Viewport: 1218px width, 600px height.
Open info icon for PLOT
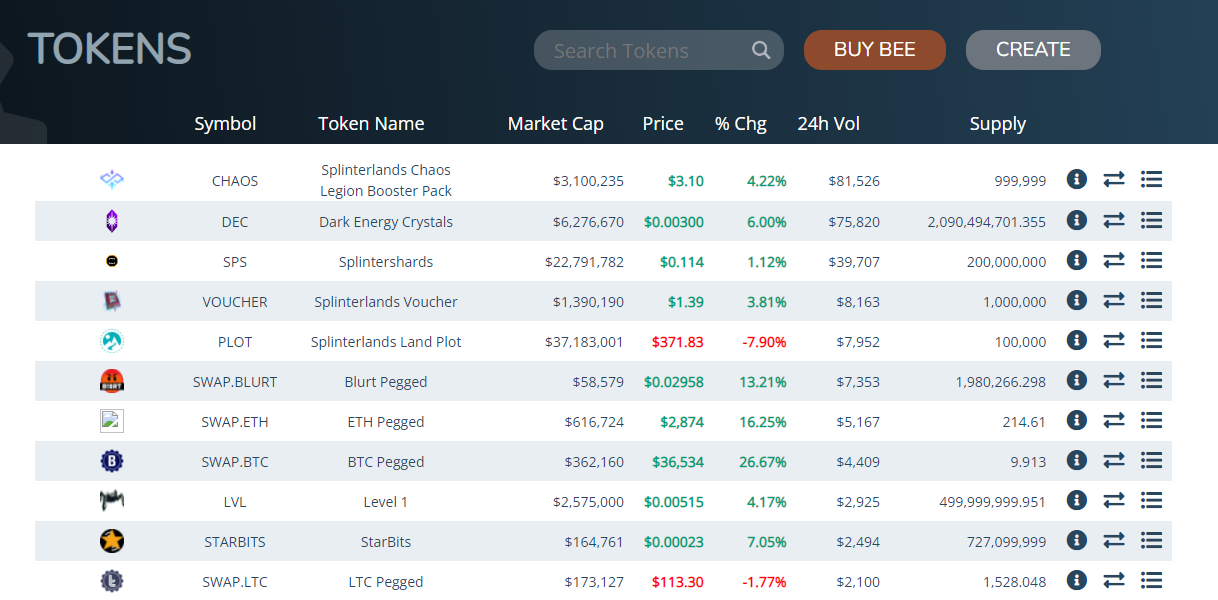click(1076, 340)
